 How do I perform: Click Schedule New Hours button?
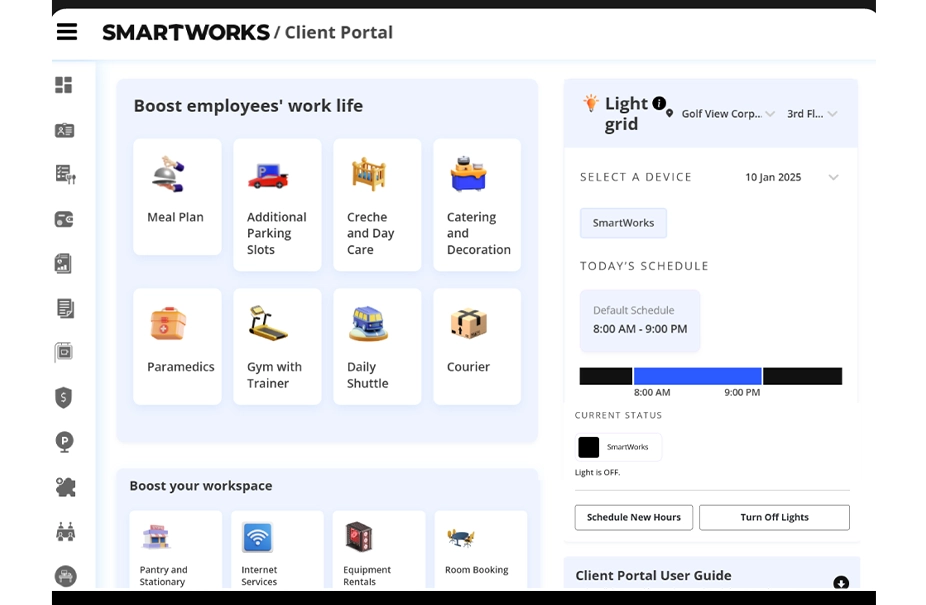point(633,517)
